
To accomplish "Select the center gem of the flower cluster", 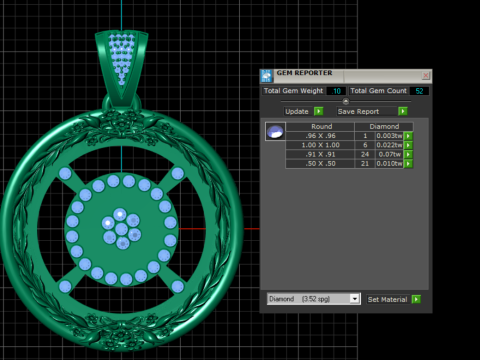I will (121, 229).
